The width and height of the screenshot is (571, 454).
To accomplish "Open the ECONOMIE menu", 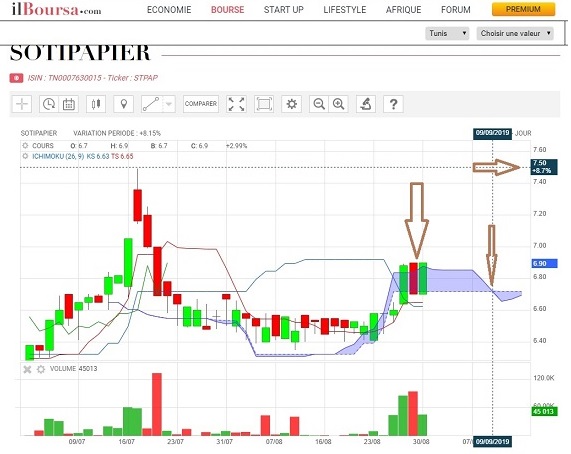I will 169,10.
